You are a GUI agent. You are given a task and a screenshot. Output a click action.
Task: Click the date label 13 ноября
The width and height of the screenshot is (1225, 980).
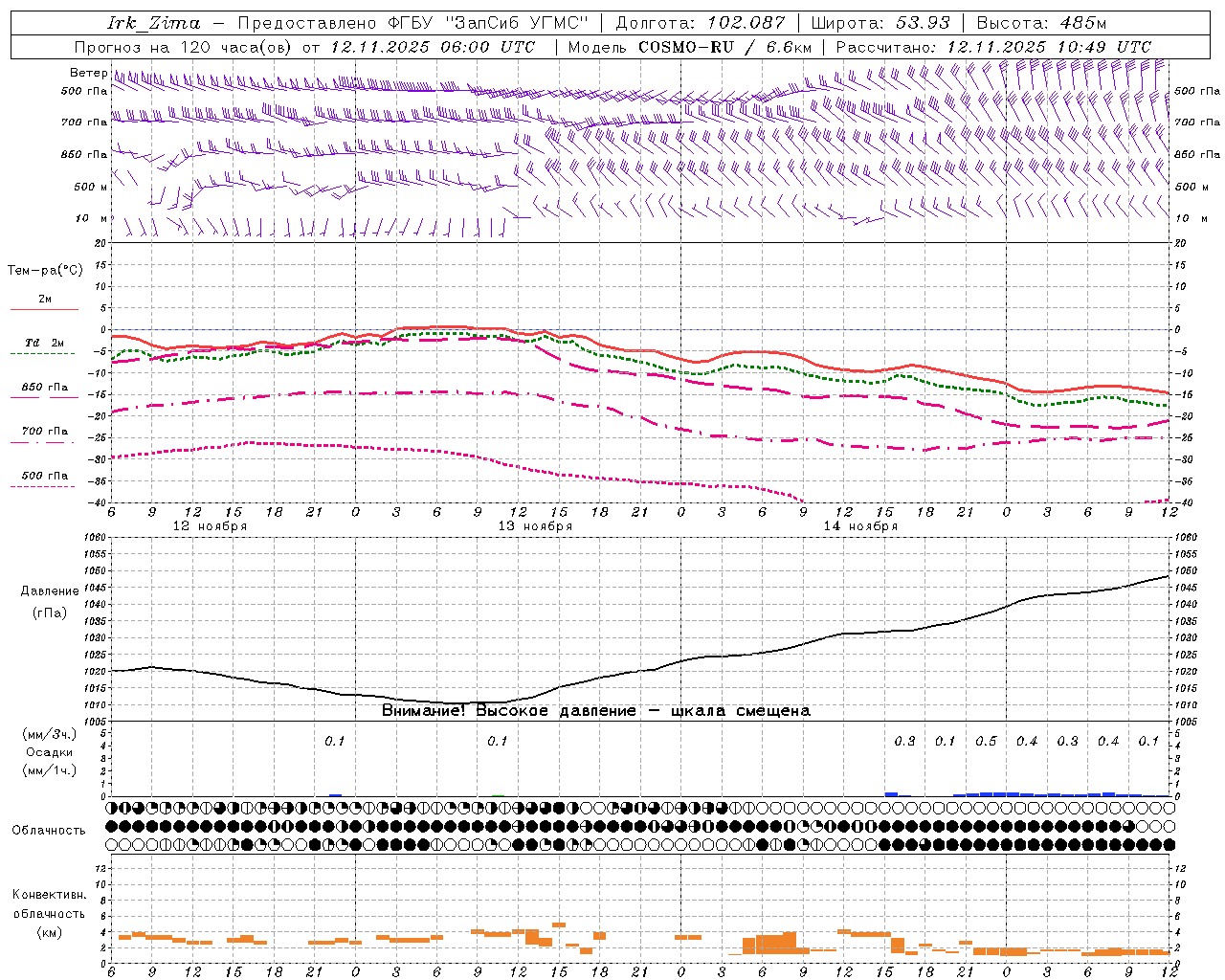pos(535,526)
